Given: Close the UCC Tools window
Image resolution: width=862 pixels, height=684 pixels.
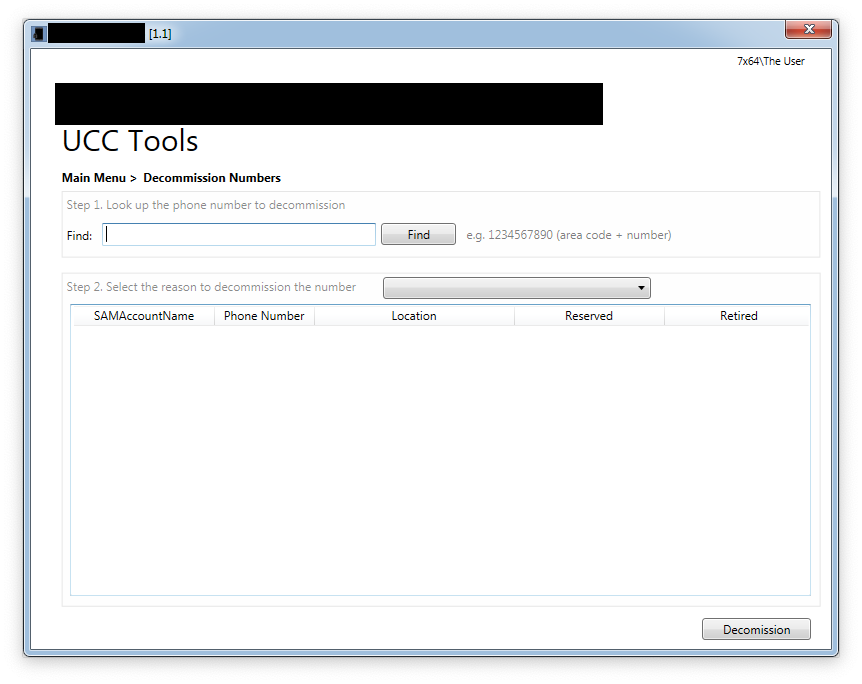Looking at the screenshot, I should [808, 30].
